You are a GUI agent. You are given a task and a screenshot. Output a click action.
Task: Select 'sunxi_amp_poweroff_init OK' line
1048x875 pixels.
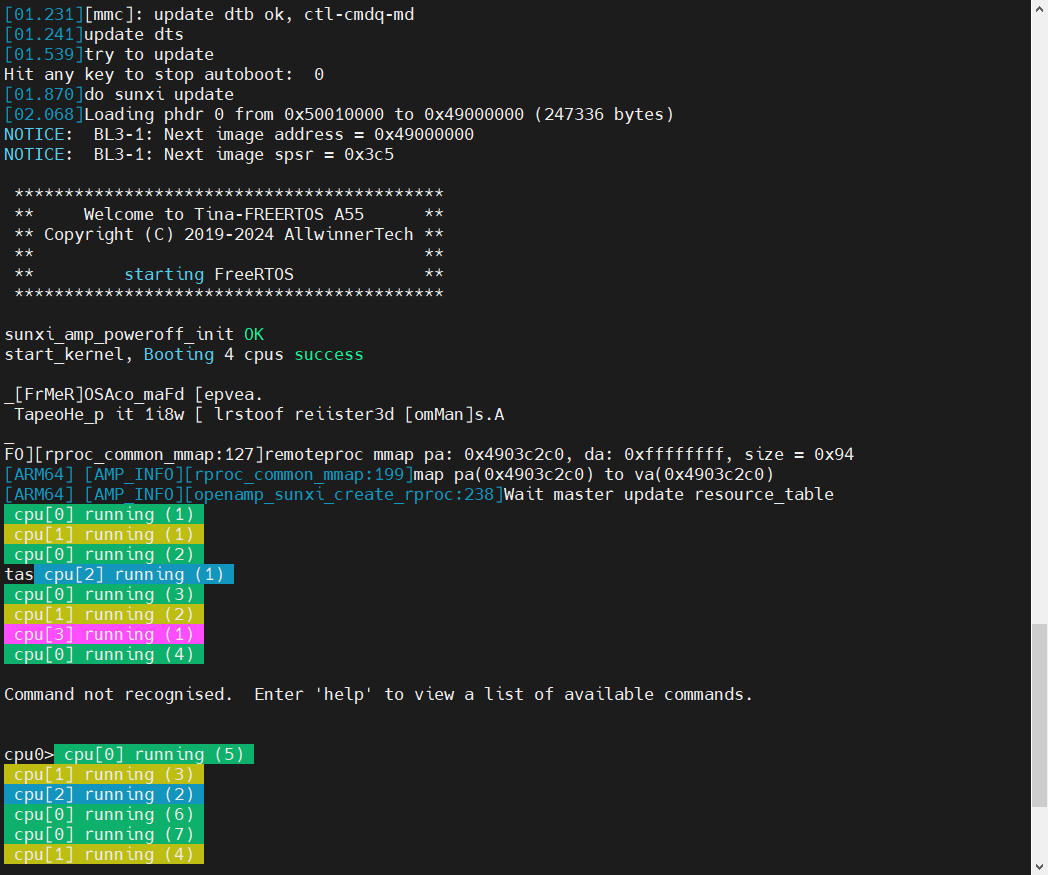coord(134,334)
